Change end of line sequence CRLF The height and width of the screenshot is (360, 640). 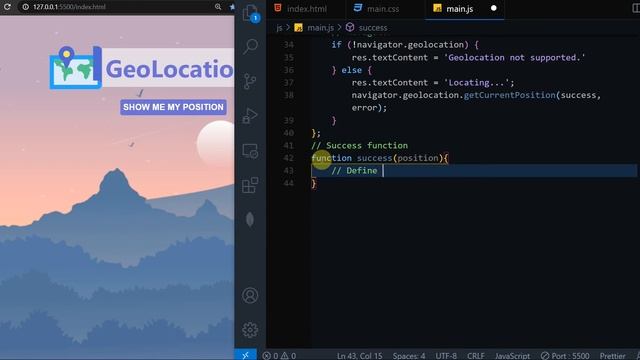click(x=476, y=356)
